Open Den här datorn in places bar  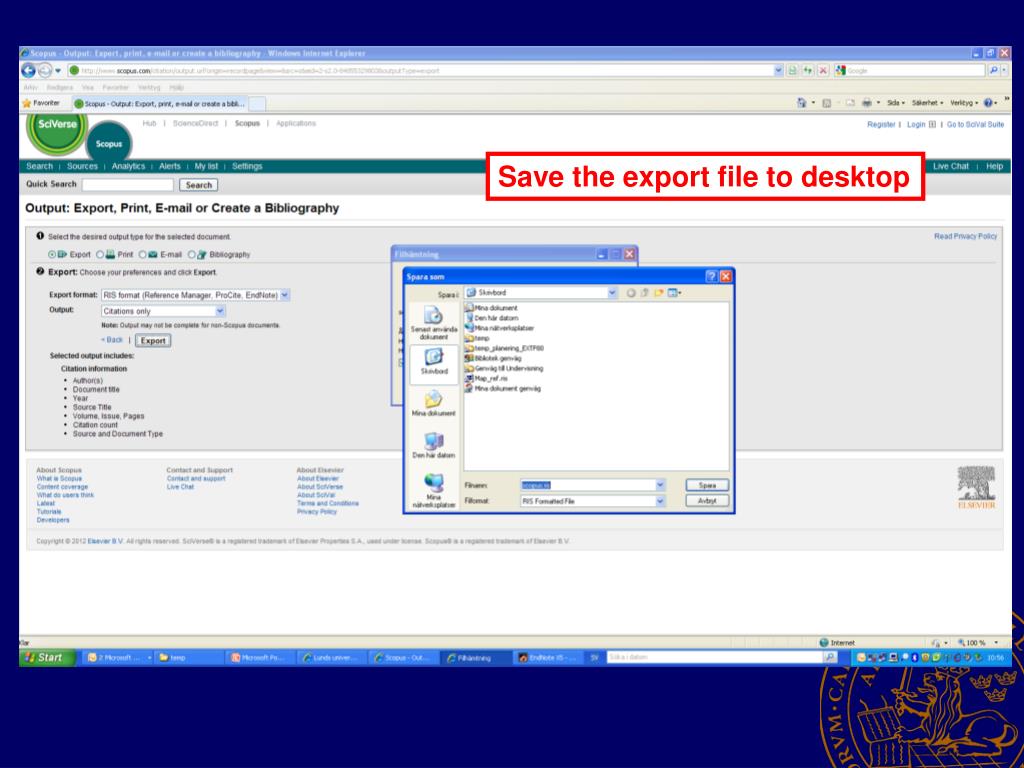[x=434, y=445]
